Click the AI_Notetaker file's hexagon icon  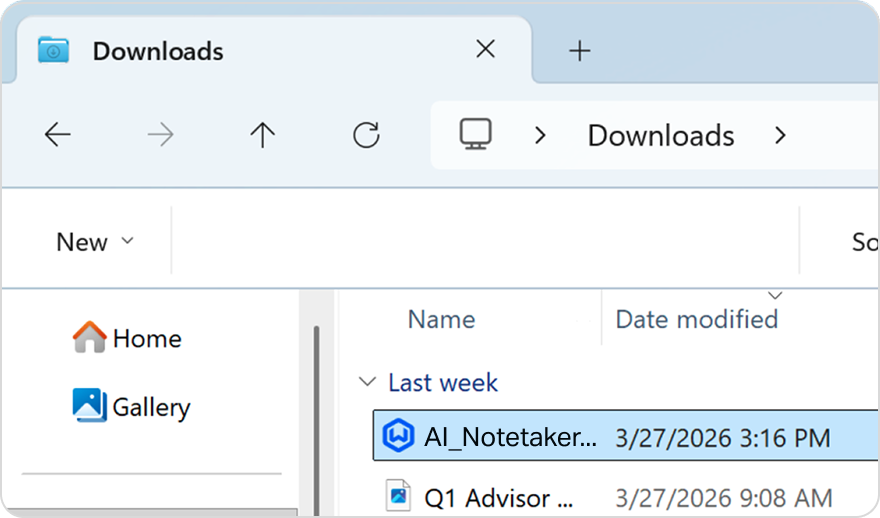point(398,436)
